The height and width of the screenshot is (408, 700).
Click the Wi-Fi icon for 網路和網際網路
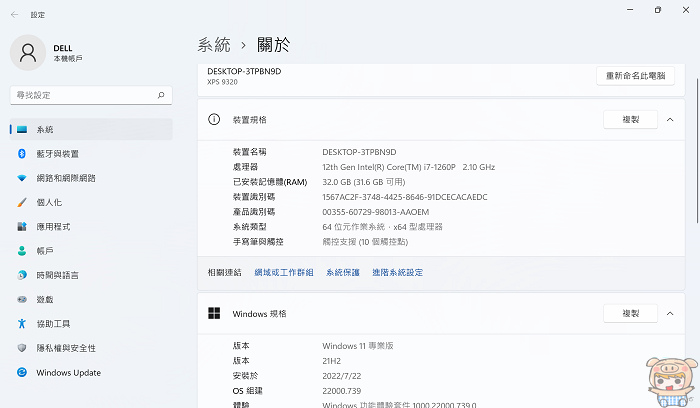22,178
